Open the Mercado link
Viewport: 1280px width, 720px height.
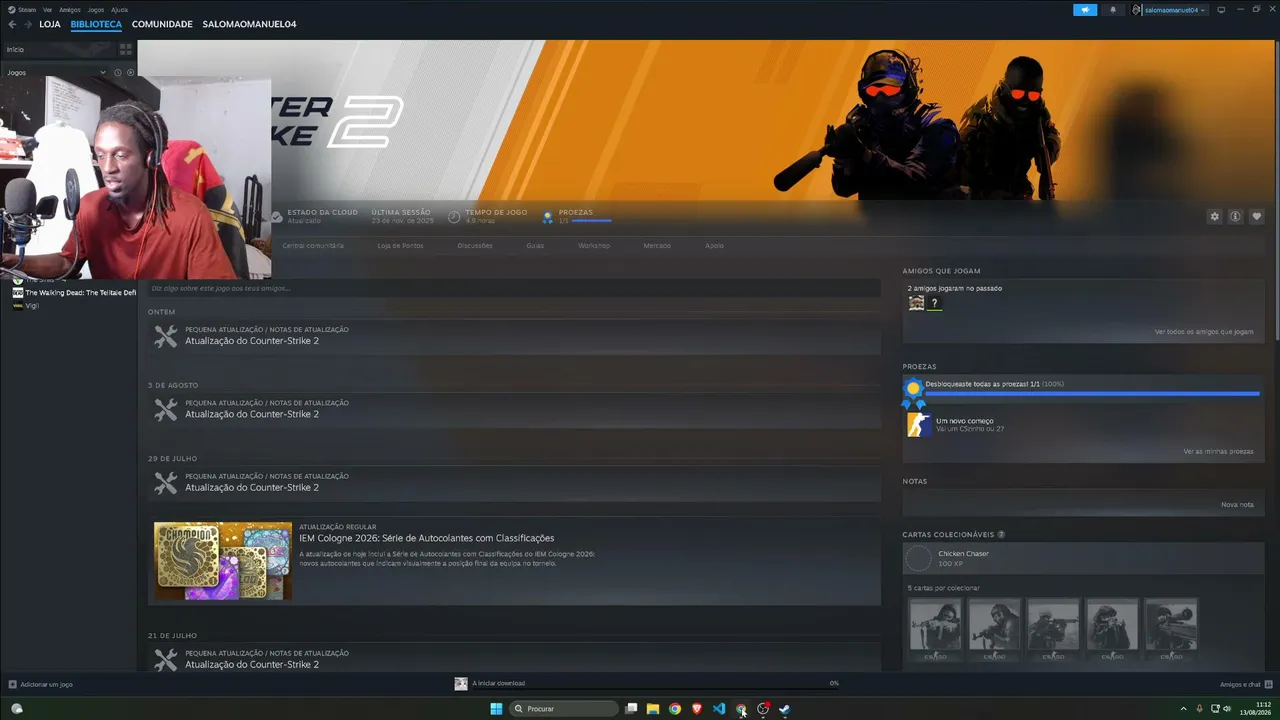(657, 245)
